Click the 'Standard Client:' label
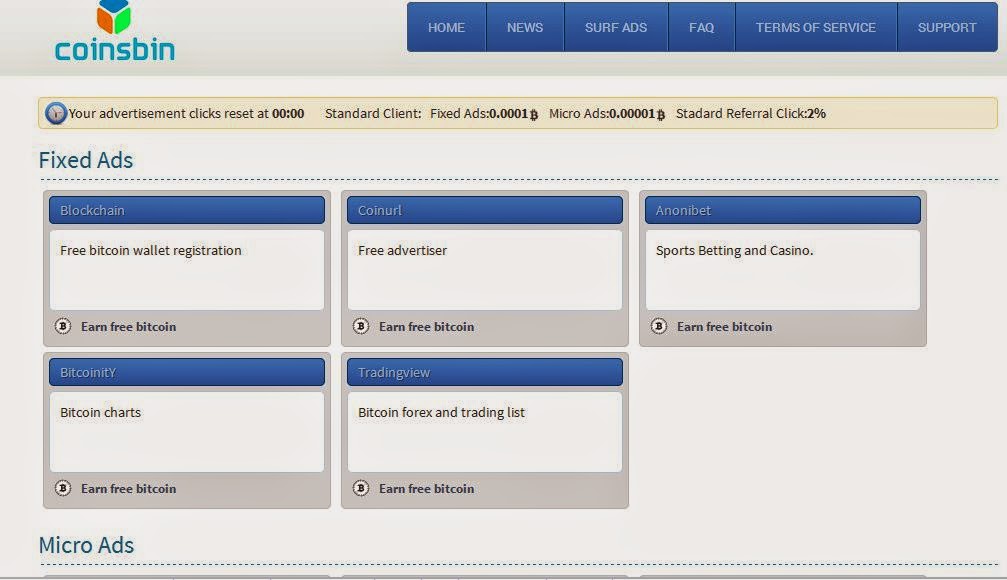The height and width of the screenshot is (580, 1007). [373, 114]
